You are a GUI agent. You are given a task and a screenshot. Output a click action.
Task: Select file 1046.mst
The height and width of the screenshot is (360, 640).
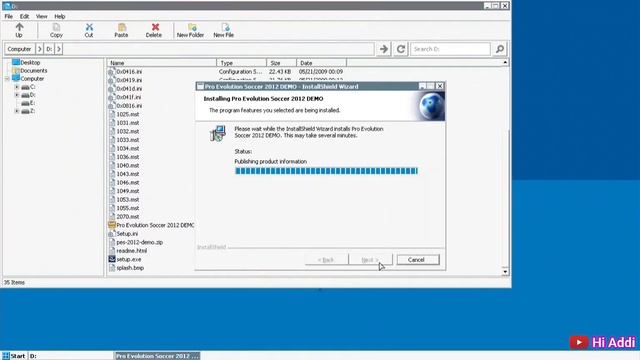[124, 183]
